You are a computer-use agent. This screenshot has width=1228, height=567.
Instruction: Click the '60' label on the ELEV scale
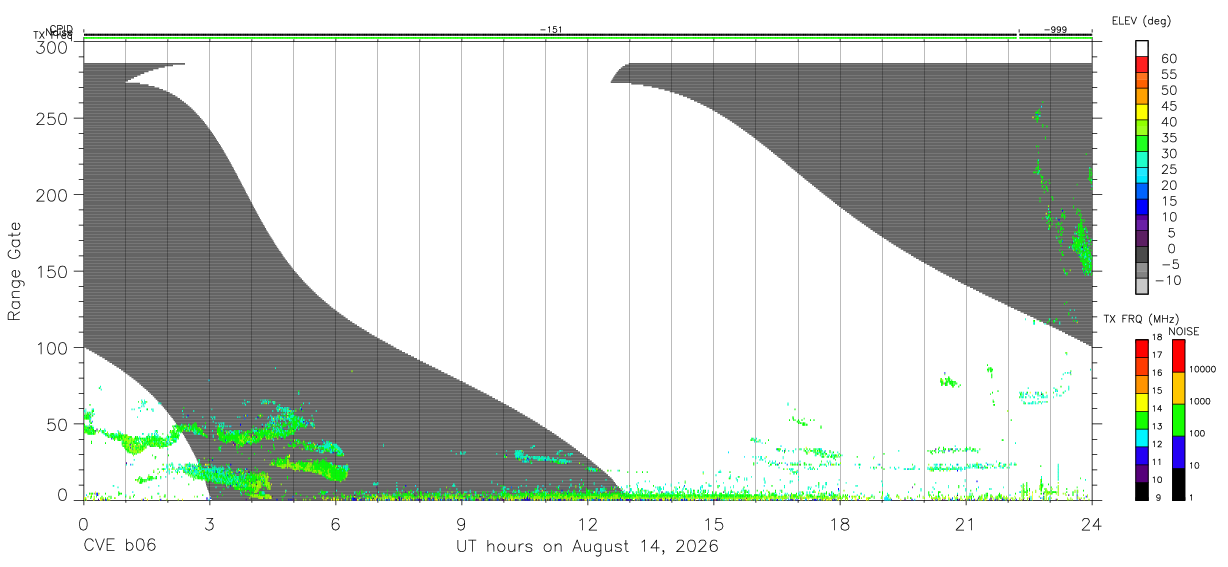[1169, 58]
